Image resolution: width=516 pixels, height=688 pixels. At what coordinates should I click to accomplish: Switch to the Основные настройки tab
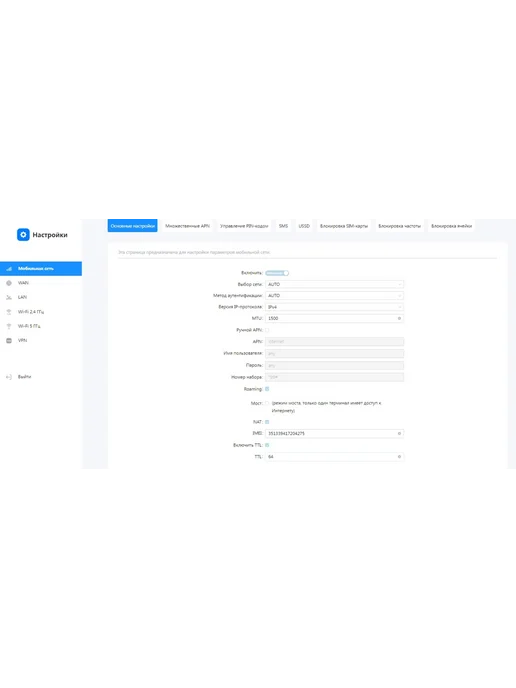tap(133, 226)
